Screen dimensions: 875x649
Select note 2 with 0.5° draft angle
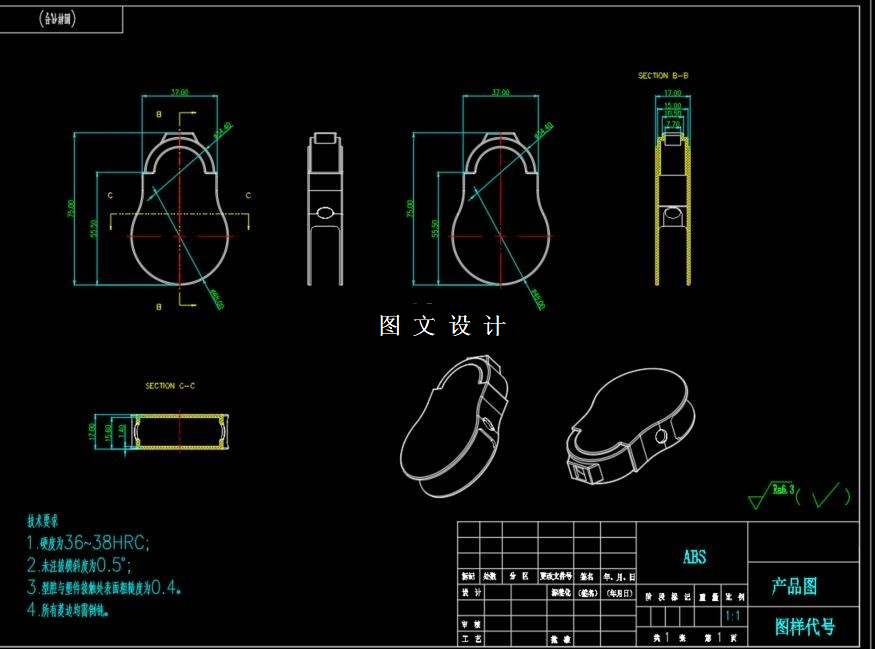(x=79, y=565)
